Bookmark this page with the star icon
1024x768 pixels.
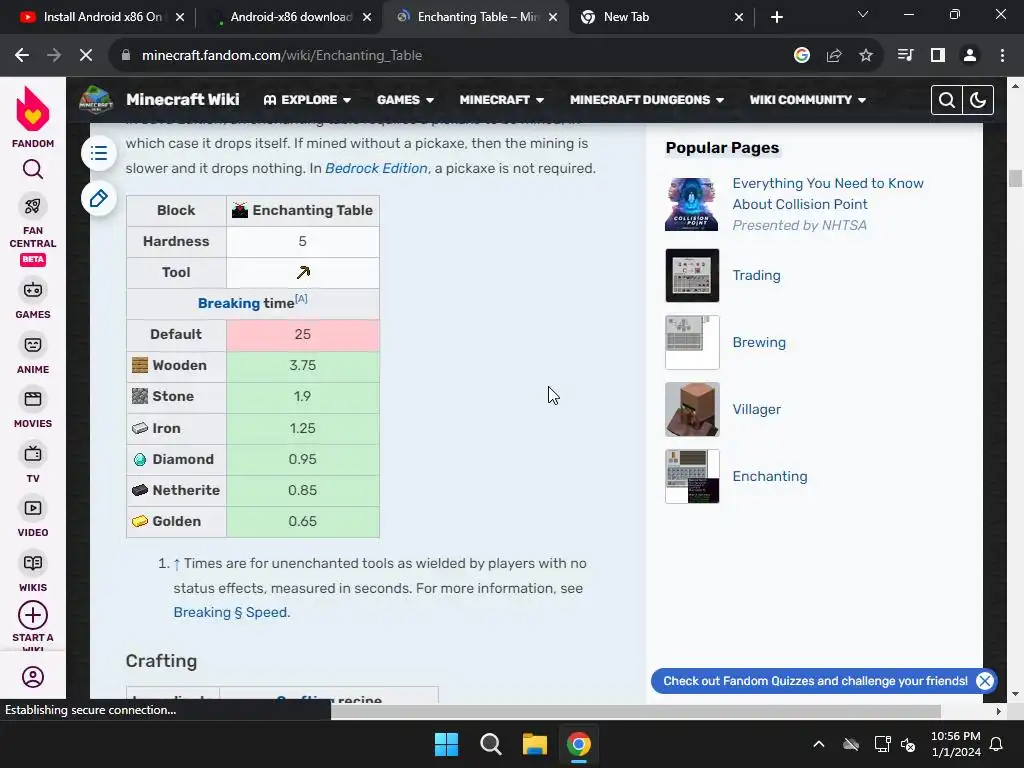click(866, 56)
